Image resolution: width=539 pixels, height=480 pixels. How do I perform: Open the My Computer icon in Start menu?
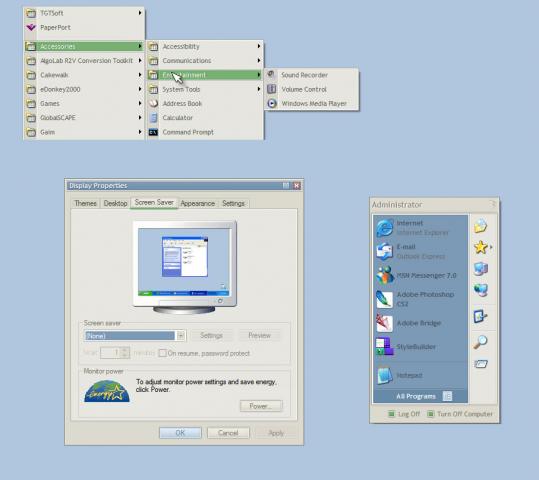481,269
